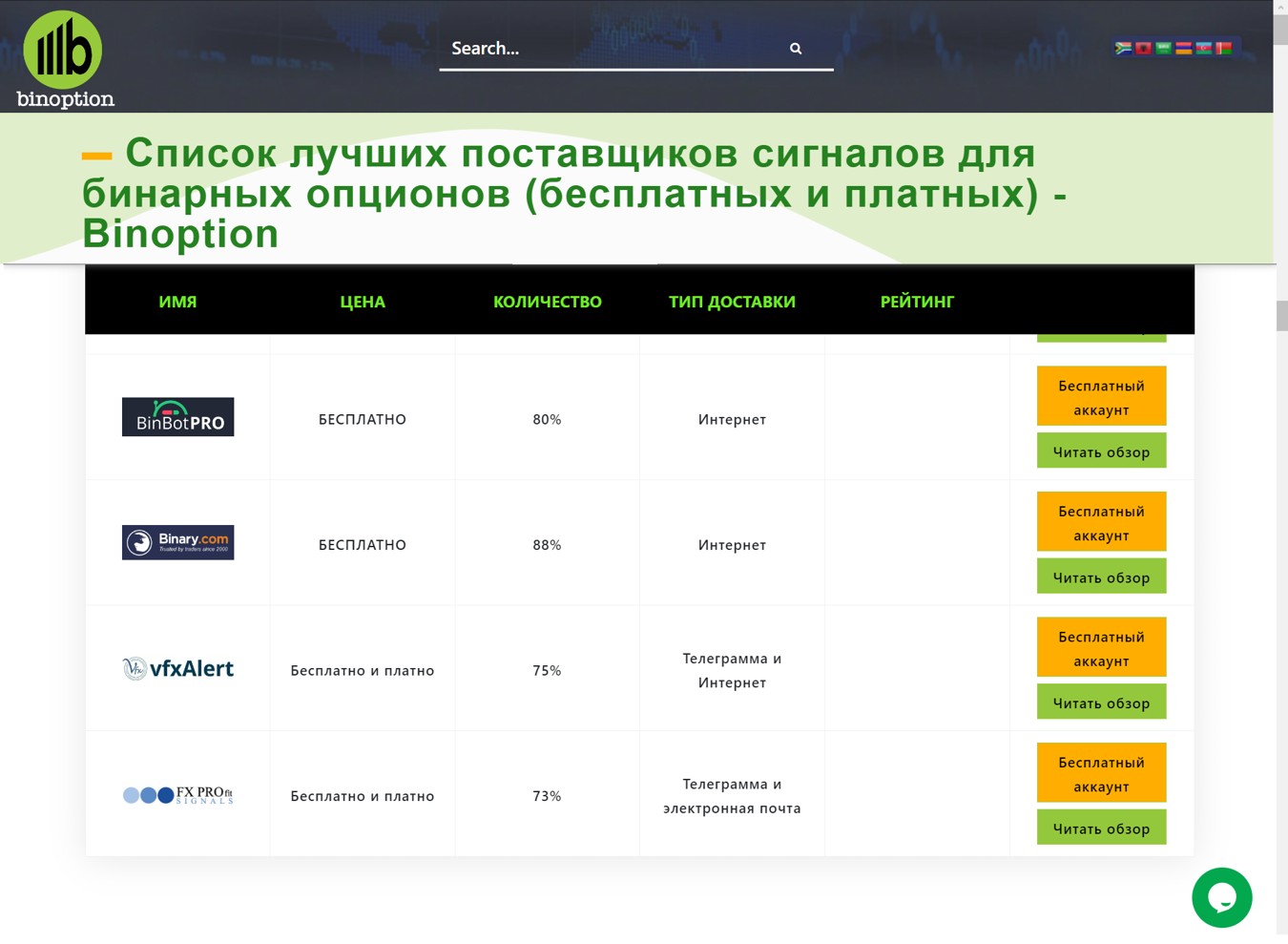Click БЕСПЛАТНО price in Binary.com row
Image resolution: width=1288 pixels, height=944 pixels.
[x=363, y=545]
